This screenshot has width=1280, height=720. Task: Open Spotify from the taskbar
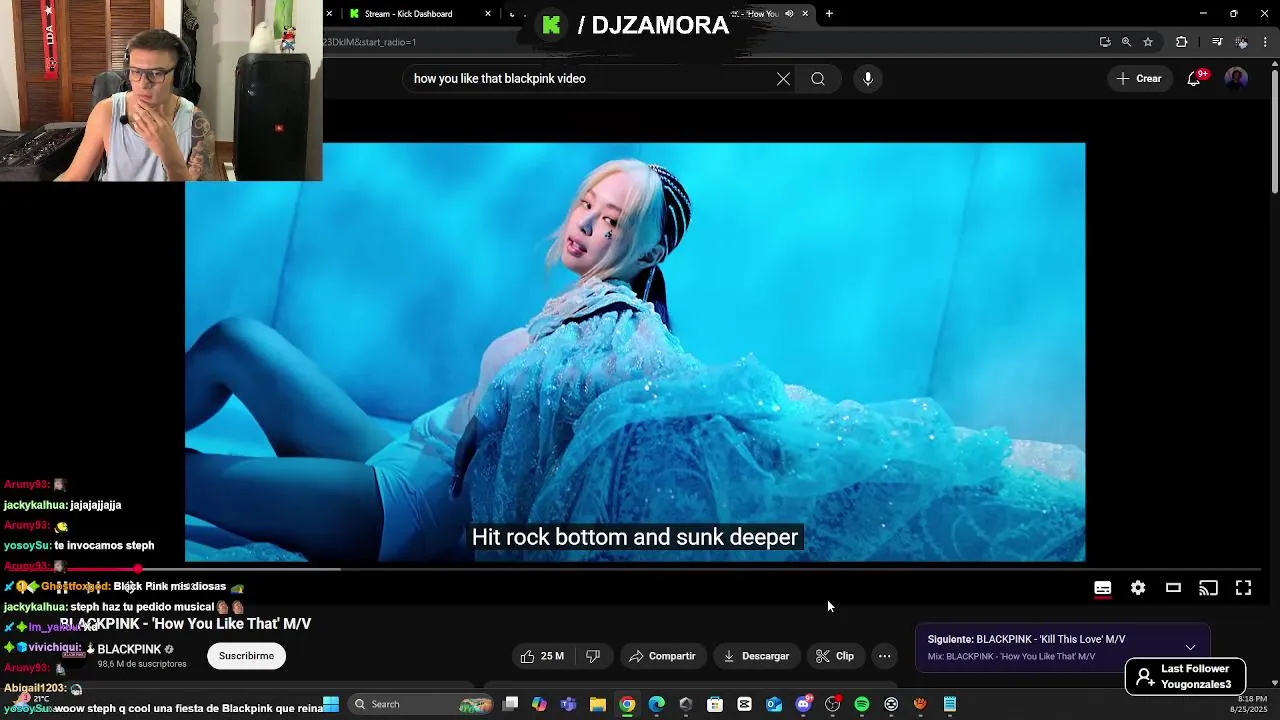[862, 704]
